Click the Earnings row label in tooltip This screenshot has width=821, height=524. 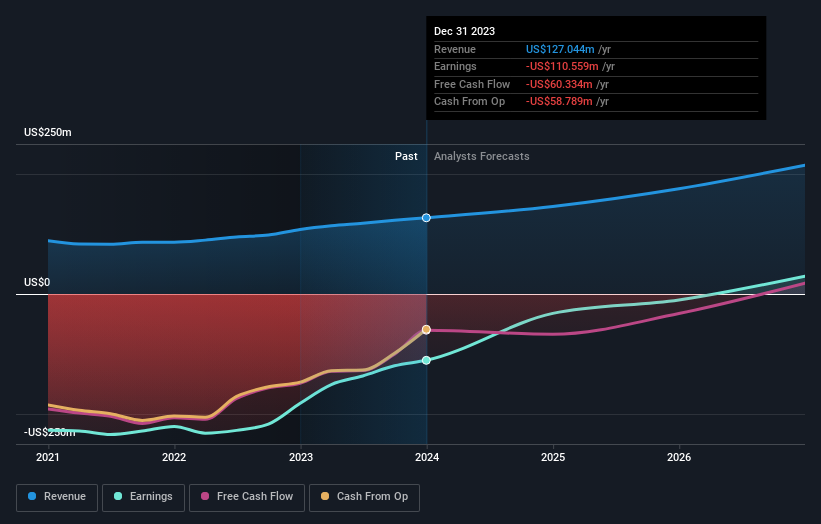pos(455,66)
